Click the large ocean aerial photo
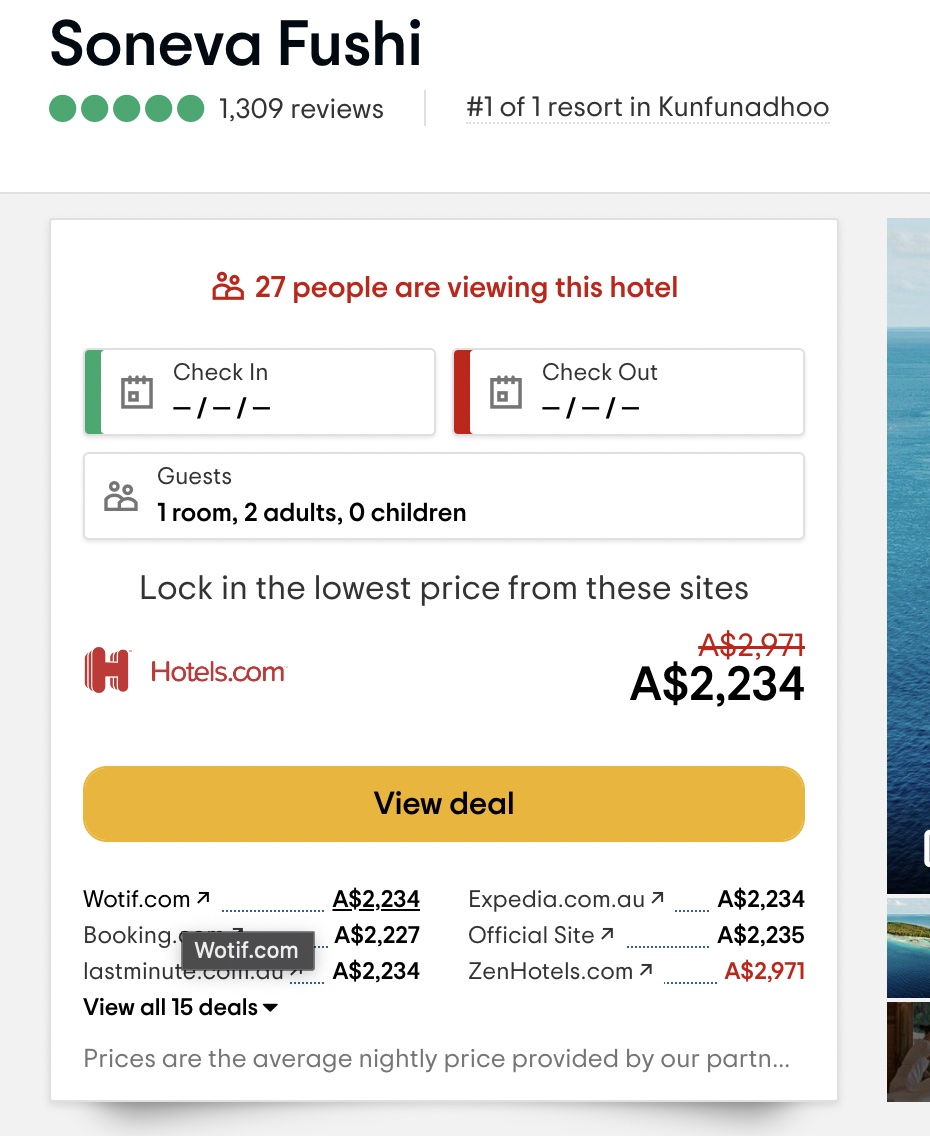Screen dimensions: 930x1136 coord(908,556)
